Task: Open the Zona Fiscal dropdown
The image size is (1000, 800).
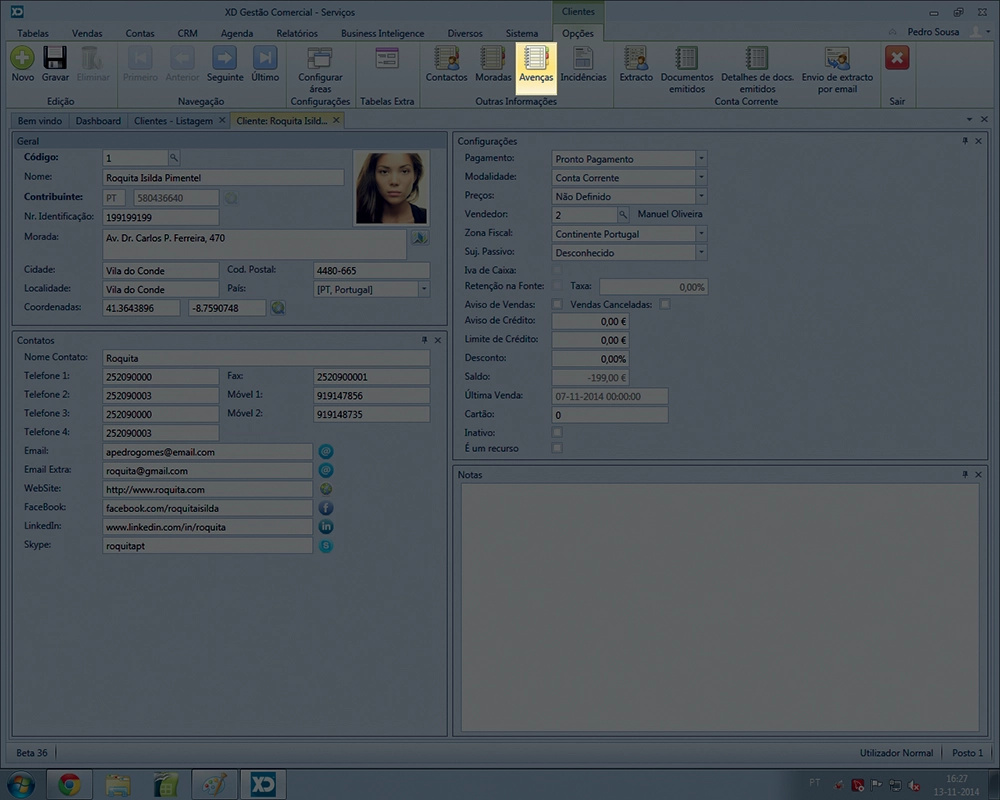Action: tap(701, 234)
